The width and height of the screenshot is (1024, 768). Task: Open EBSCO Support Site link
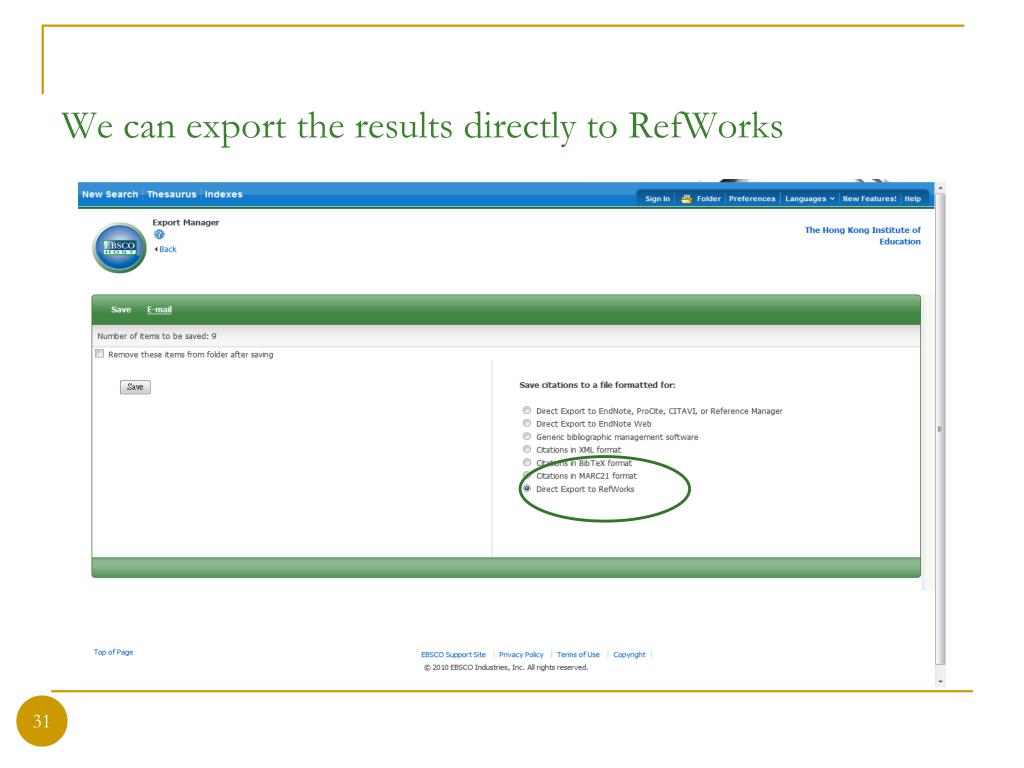[453, 655]
